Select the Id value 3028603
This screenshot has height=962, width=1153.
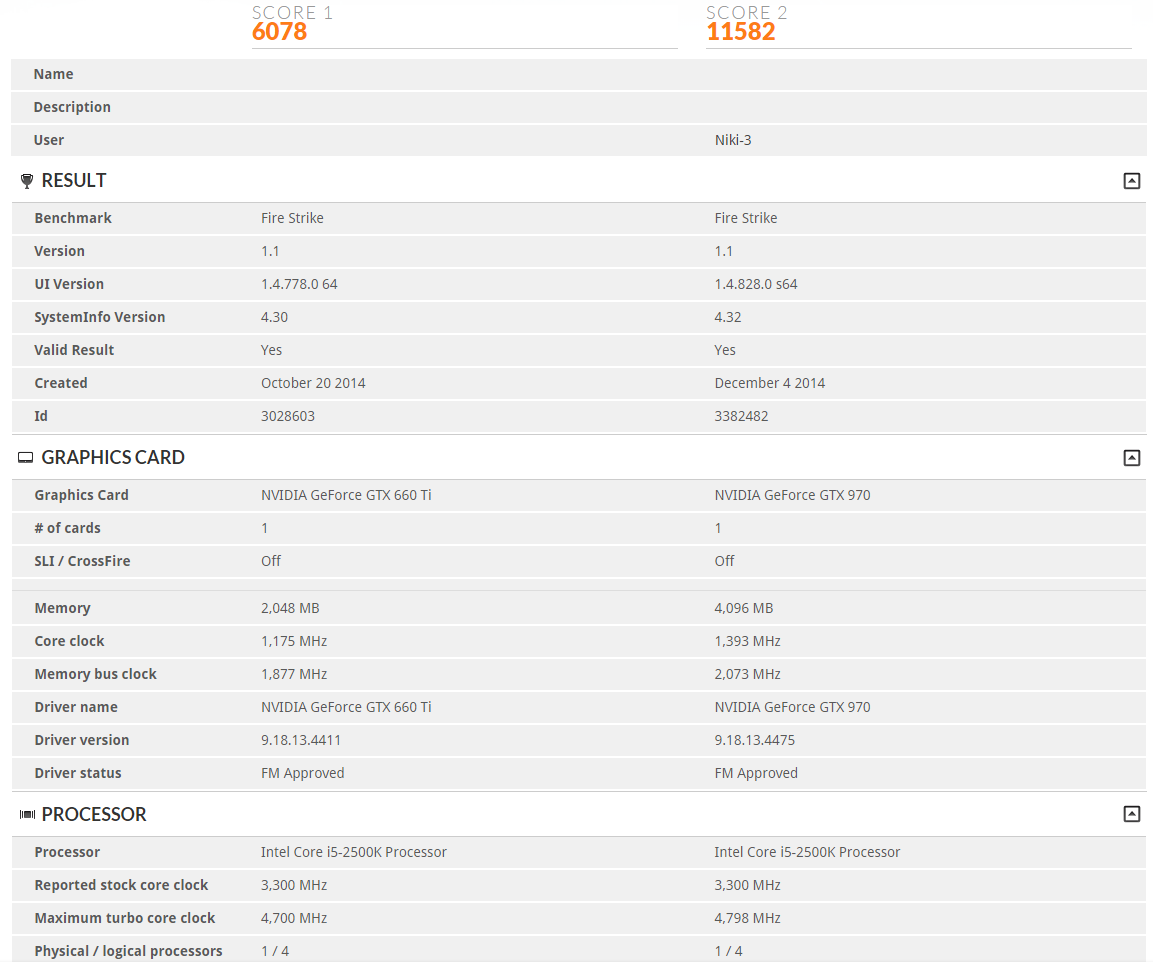point(288,416)
